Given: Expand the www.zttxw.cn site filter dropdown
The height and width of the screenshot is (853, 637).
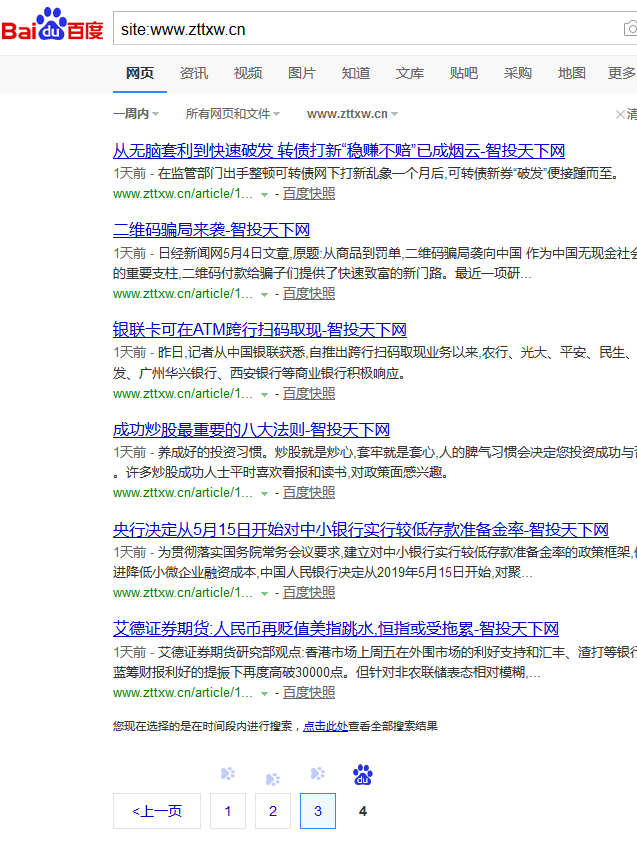Looking at the screenshot, I should (x=352, y=114).
